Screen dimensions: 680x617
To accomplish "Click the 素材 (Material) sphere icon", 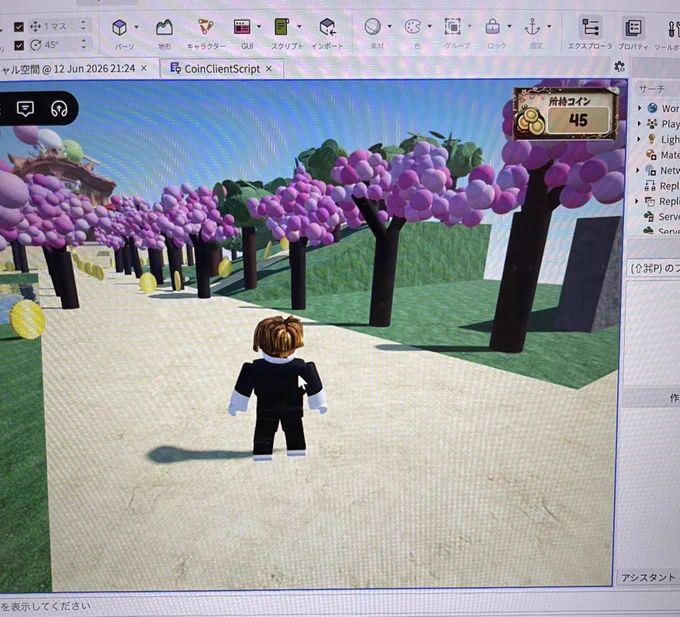I will coord(373,26).
